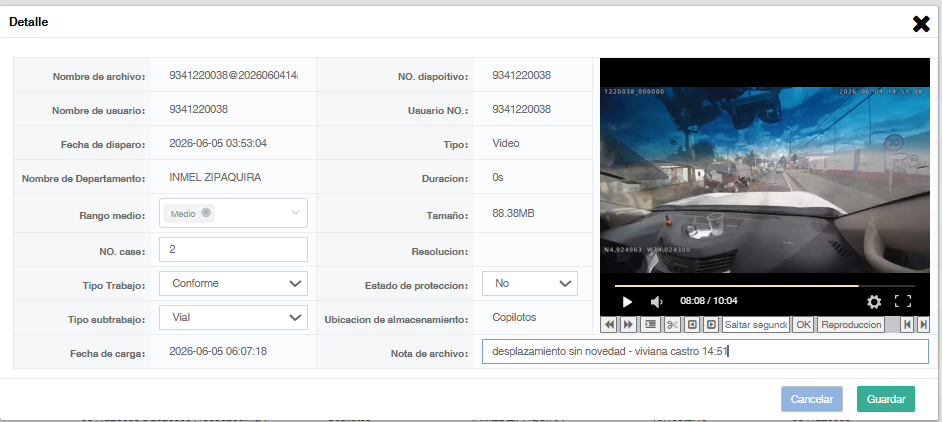Click the Reproduccion button
The width and height of the screenshot is (942, 422).
point(851,325)
